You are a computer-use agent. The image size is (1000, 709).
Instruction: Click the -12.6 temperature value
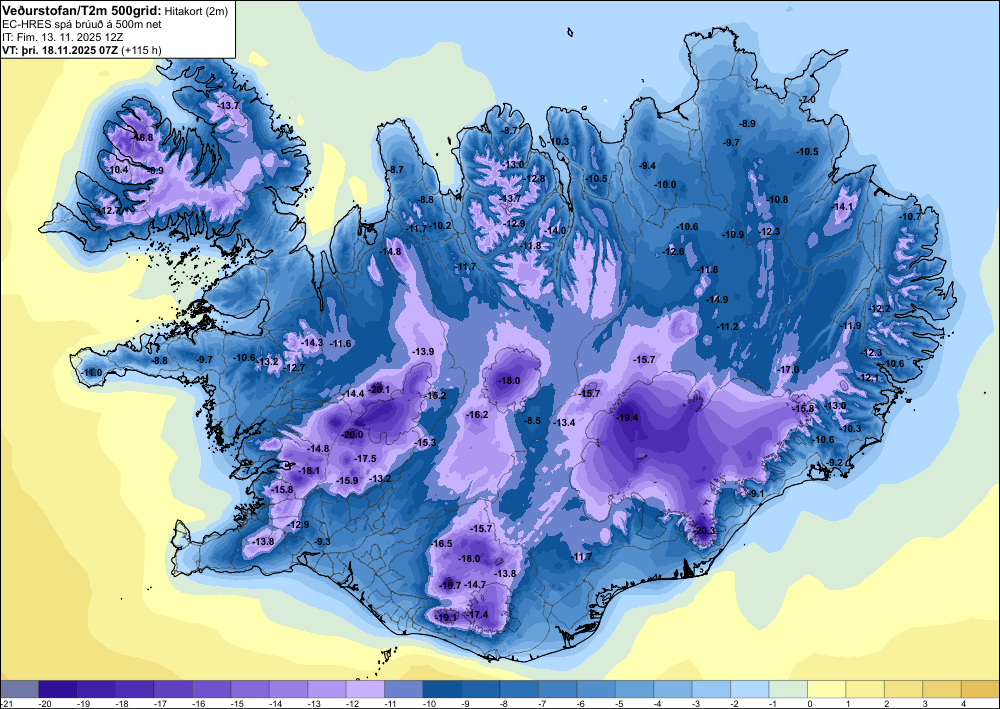tap(673, 252)
